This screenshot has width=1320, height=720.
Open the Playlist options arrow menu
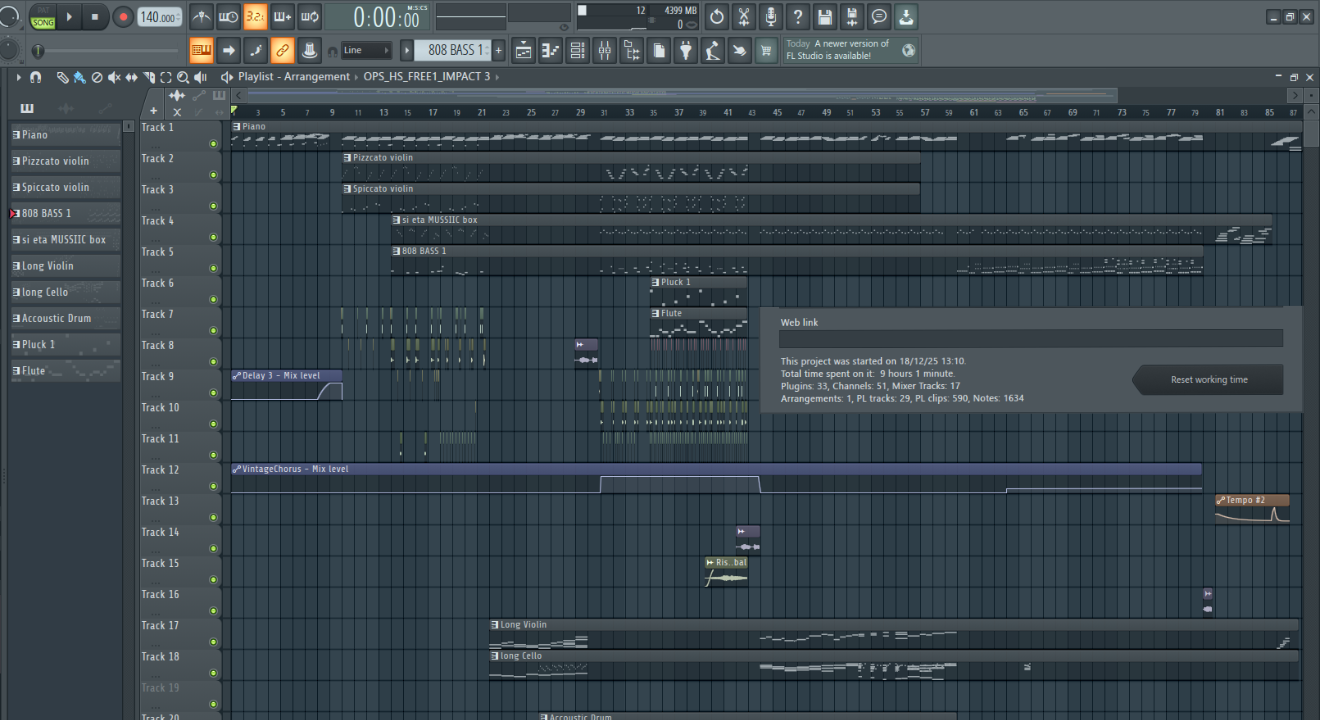18,77
